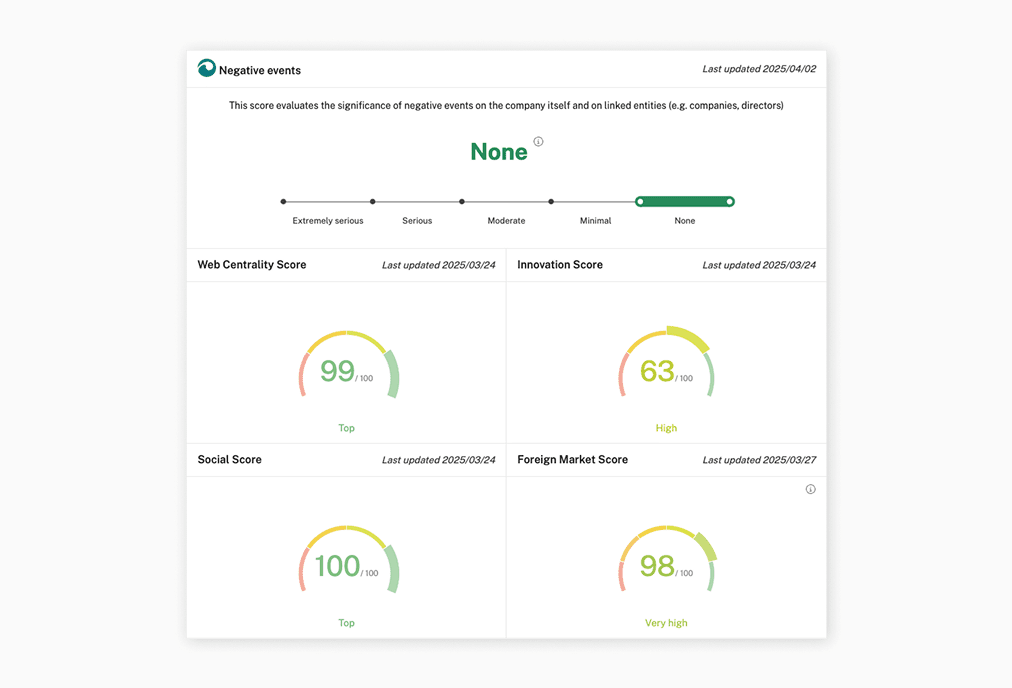Select the Serious point on severity scale
Image resolution: width=1012 pixels, height=688 pixels.
point(373,202)
